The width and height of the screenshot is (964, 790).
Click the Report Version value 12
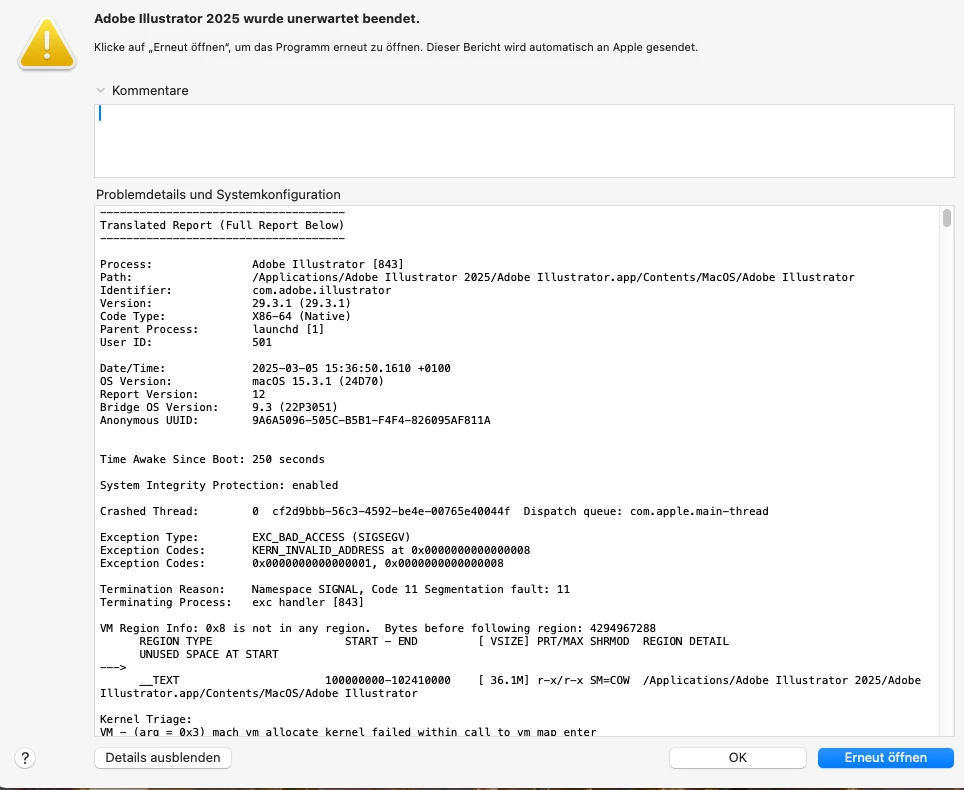(259, 394)
